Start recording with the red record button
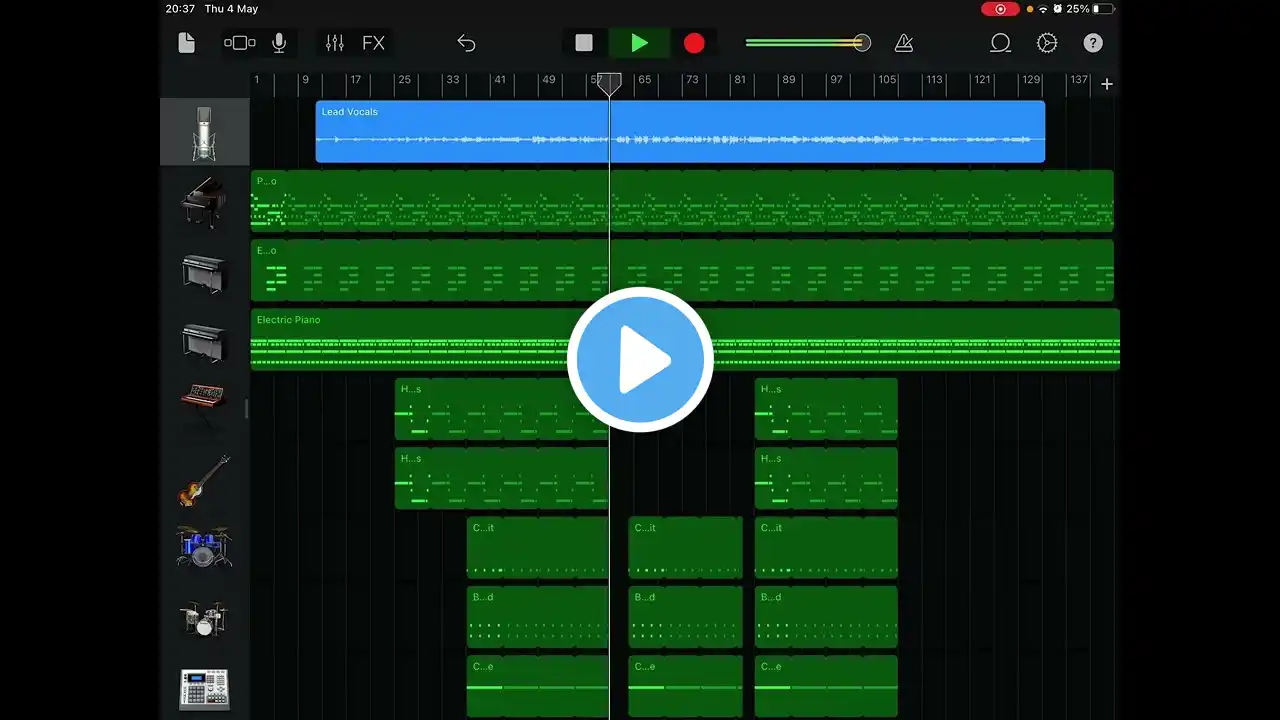 pos(694,43)
